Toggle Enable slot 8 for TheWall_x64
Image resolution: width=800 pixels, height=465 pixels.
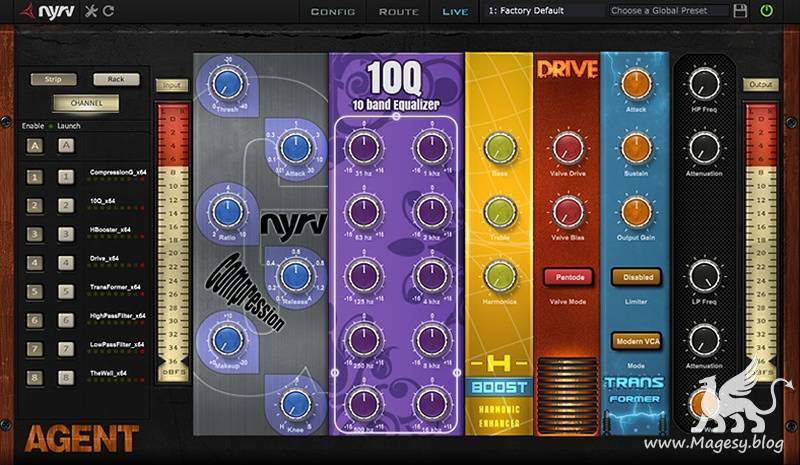tap(35, 378)
